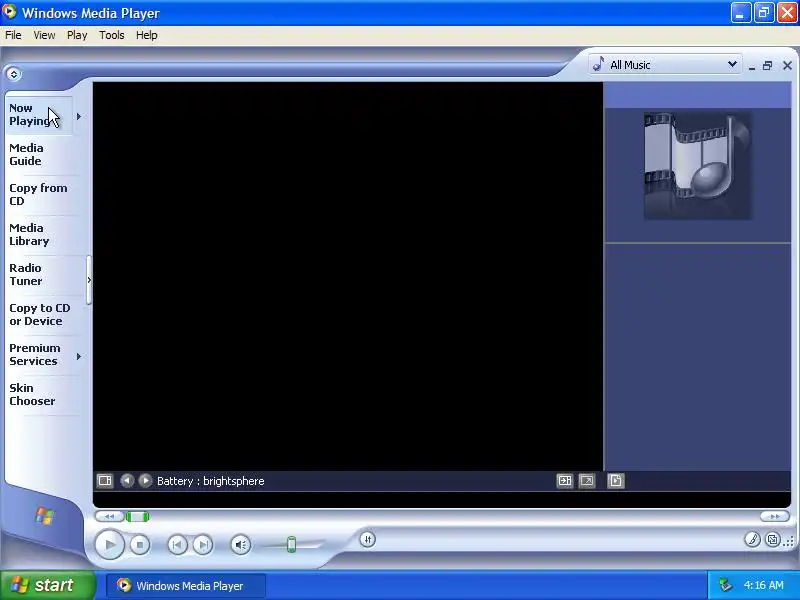Open the All Music playlist dropdown
The image size is (800, 600).
point(665,65)
